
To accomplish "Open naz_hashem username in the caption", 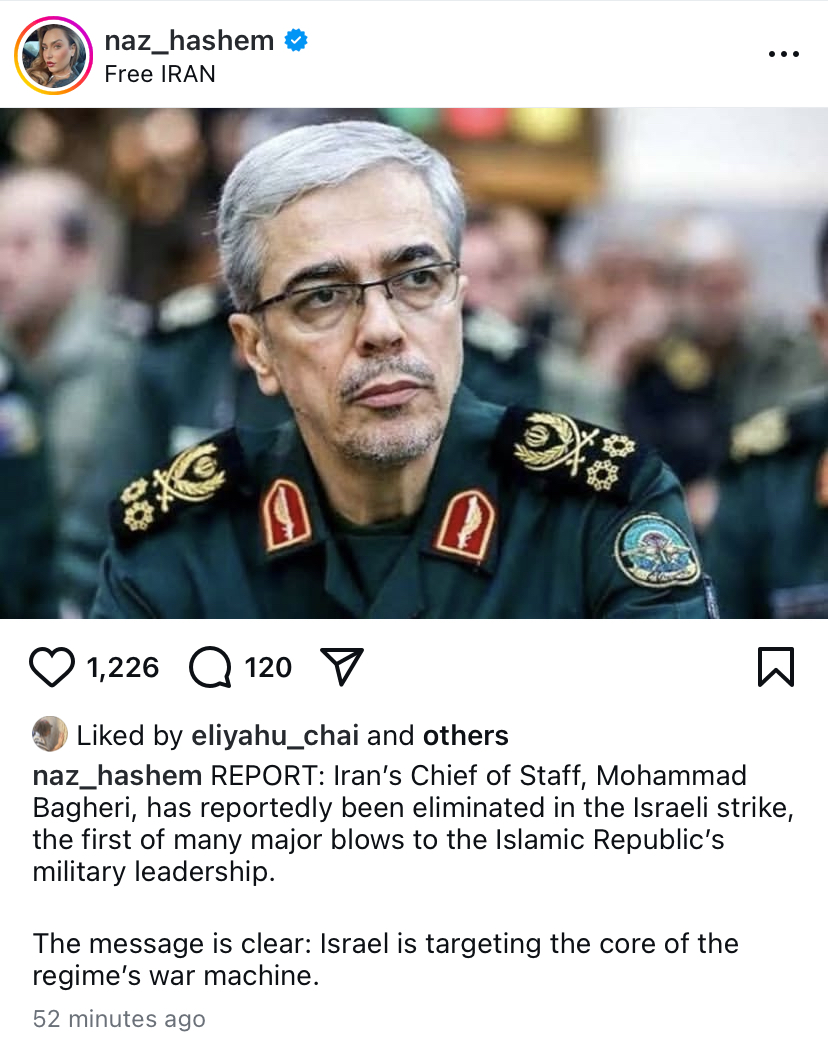I will click(x=118, y=776).
